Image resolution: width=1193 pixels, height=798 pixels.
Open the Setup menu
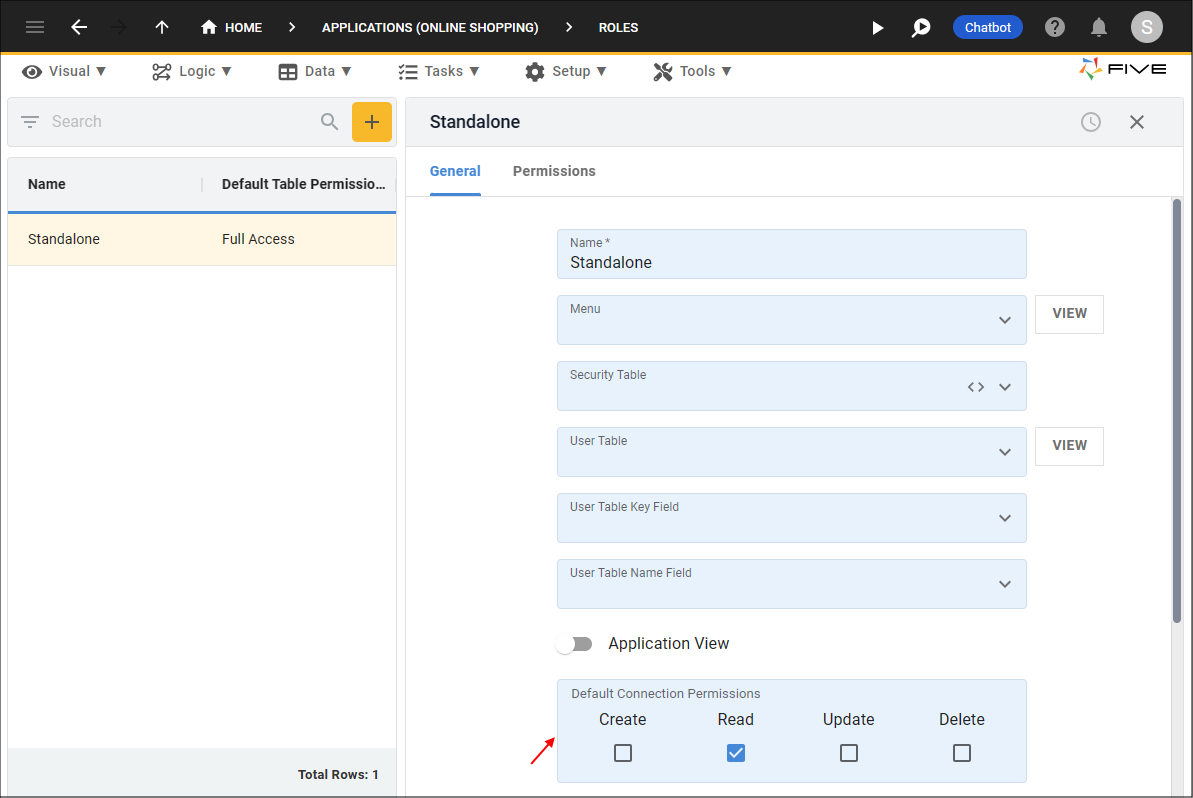click(x=566, y=72)
